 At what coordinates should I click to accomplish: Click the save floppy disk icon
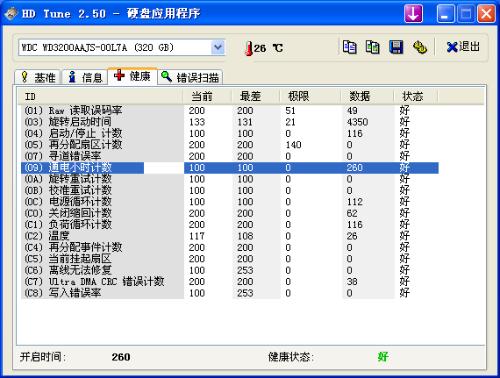(x=396, y=47)
